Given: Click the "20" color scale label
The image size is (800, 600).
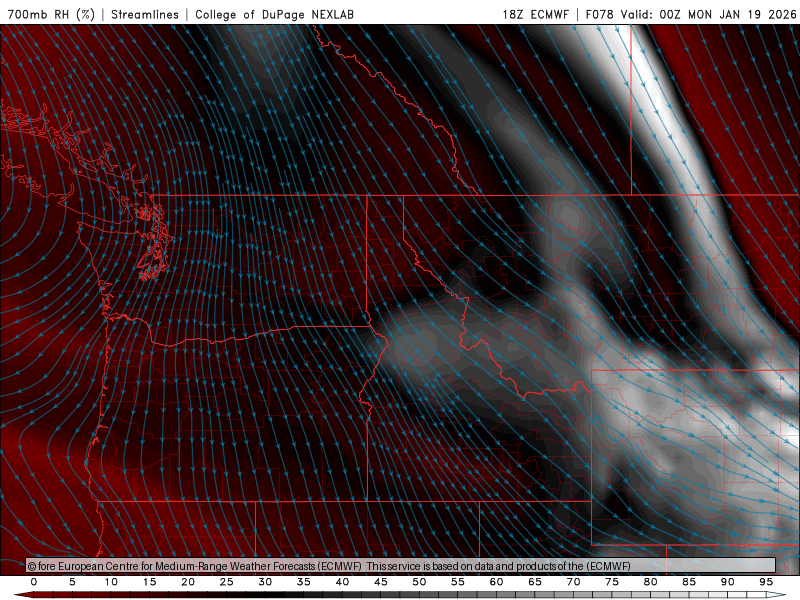Looking at the screenshot, I should coord(188,582).
